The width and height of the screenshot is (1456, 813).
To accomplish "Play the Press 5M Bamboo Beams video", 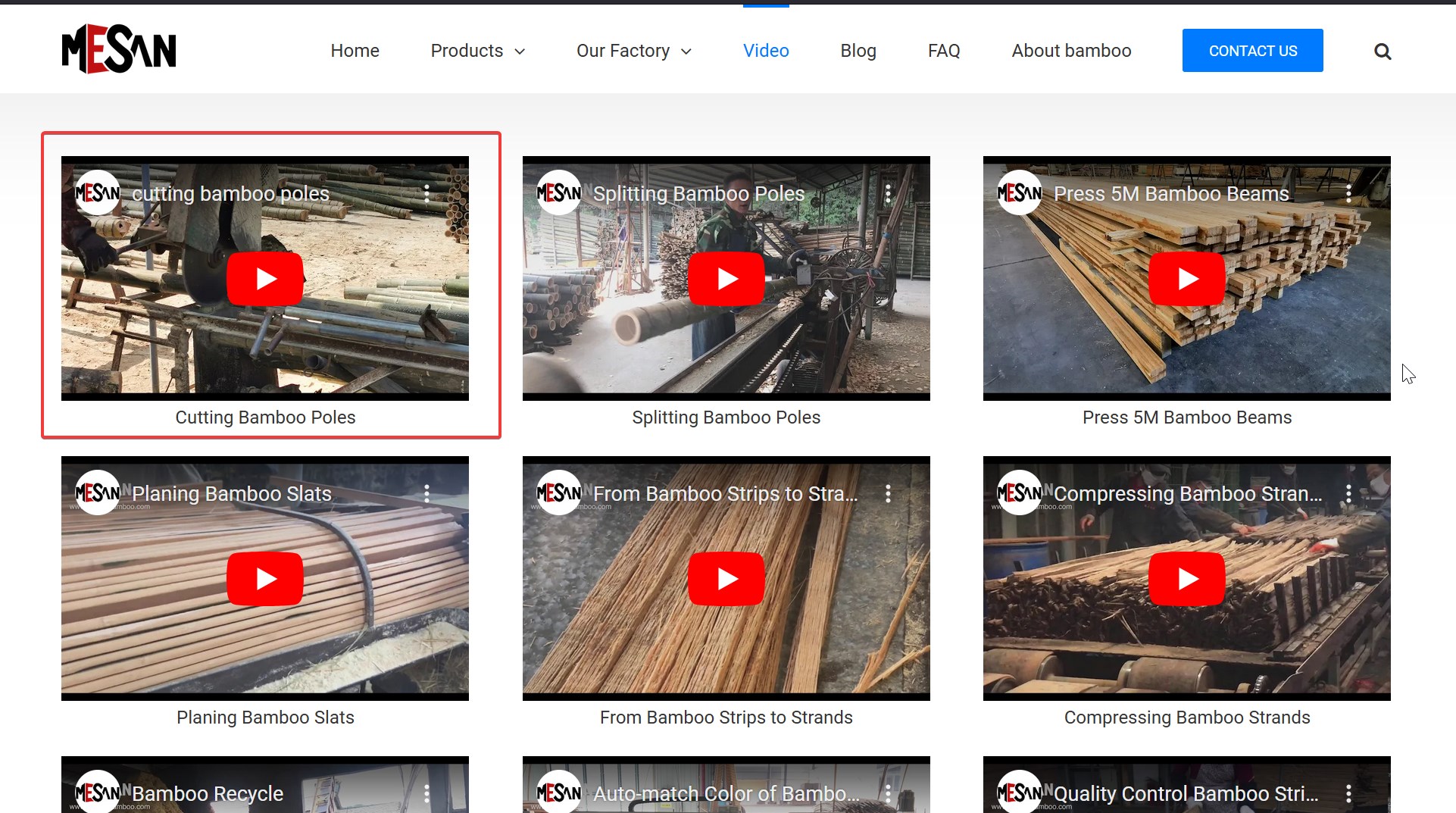I will pos(1186,279).
